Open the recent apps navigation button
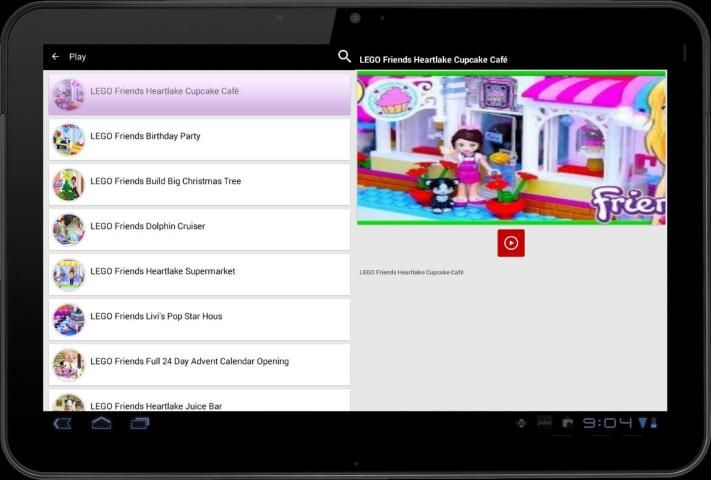711x480 pixels. [x=140, y=423]
